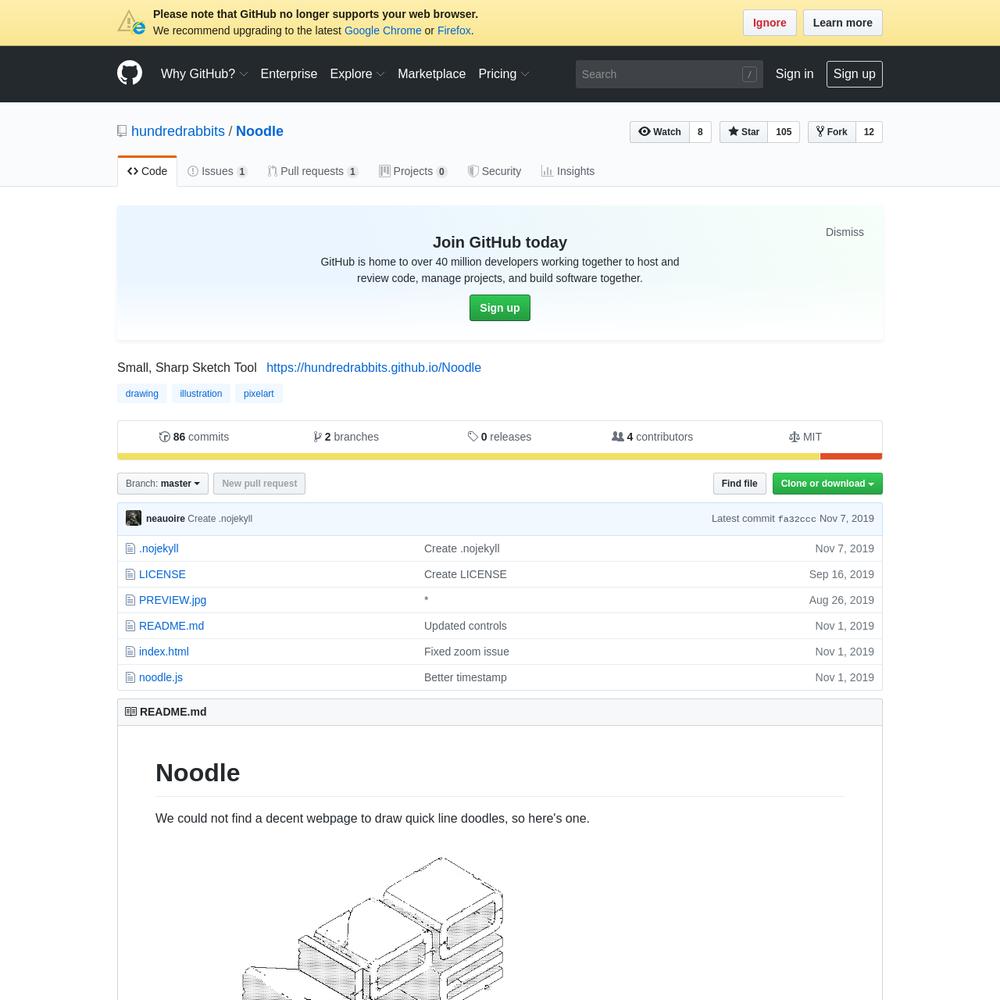This screenshot has height=1000, width=1000.
Task: Switch to the Pull requests tab
Action: coord(312,171)
